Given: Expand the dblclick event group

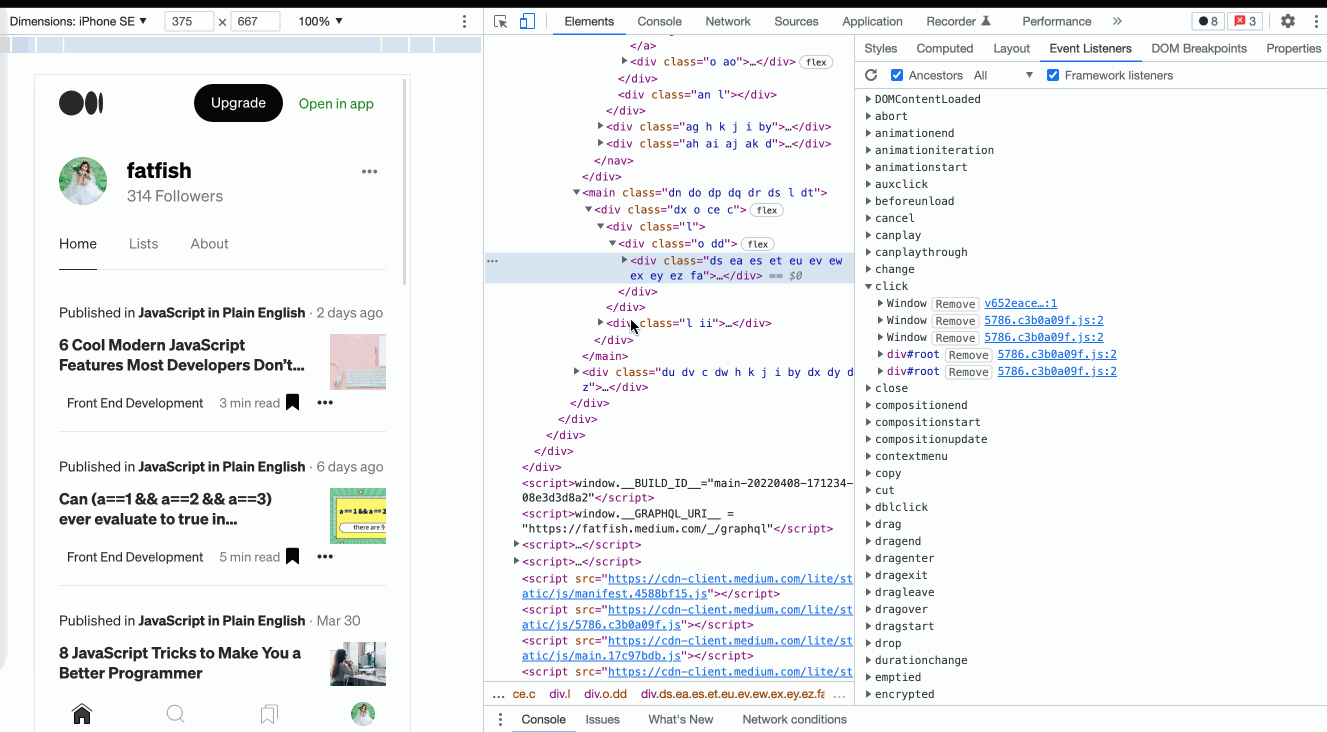Looking at the screenshot, I should (x=869, y=507).
